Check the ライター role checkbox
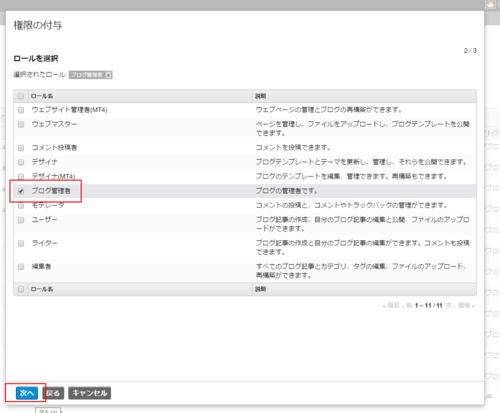 tap(21, 243)
